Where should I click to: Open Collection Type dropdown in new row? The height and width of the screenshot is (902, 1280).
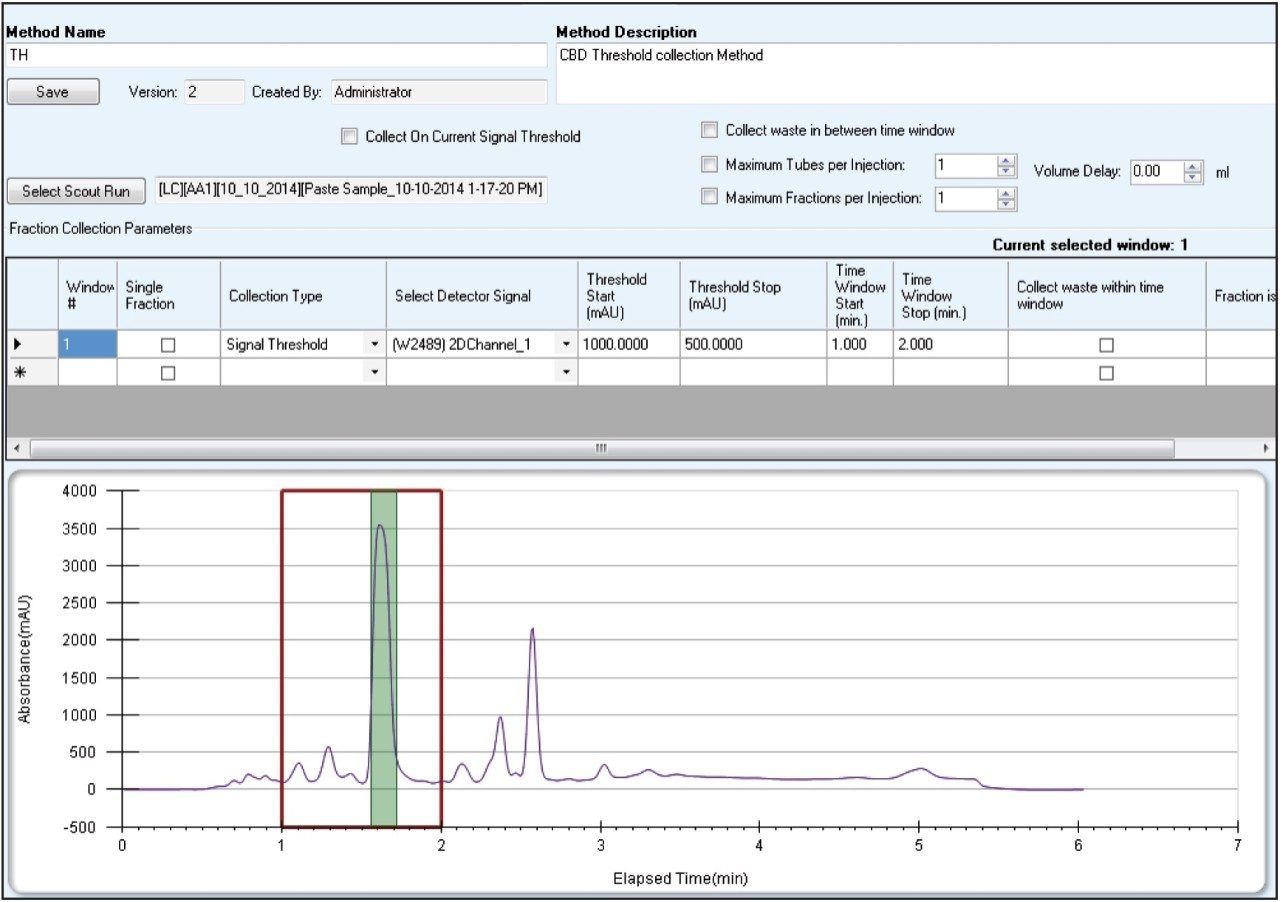374,372
